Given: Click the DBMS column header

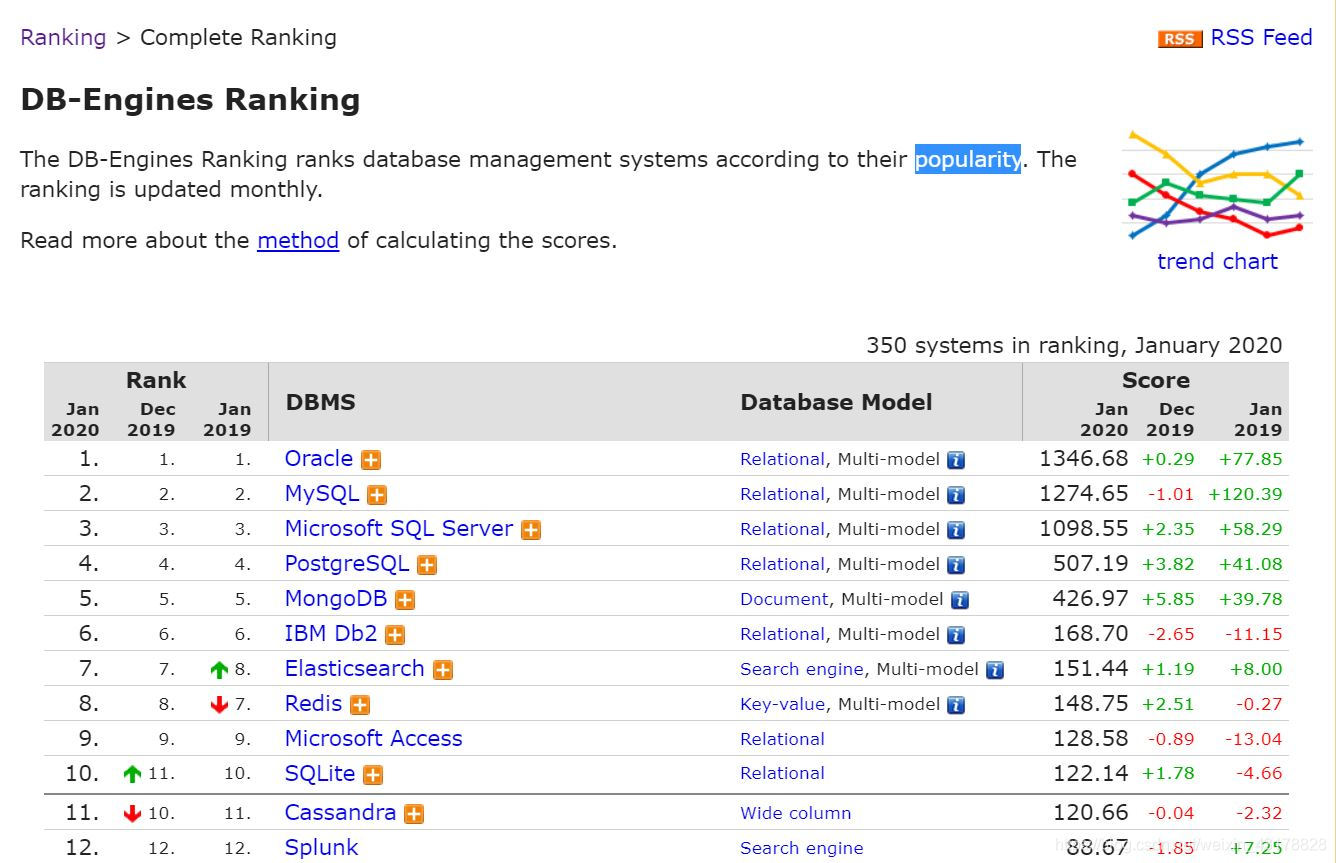Looking at the screenshot, I should [x=321, y=402].
